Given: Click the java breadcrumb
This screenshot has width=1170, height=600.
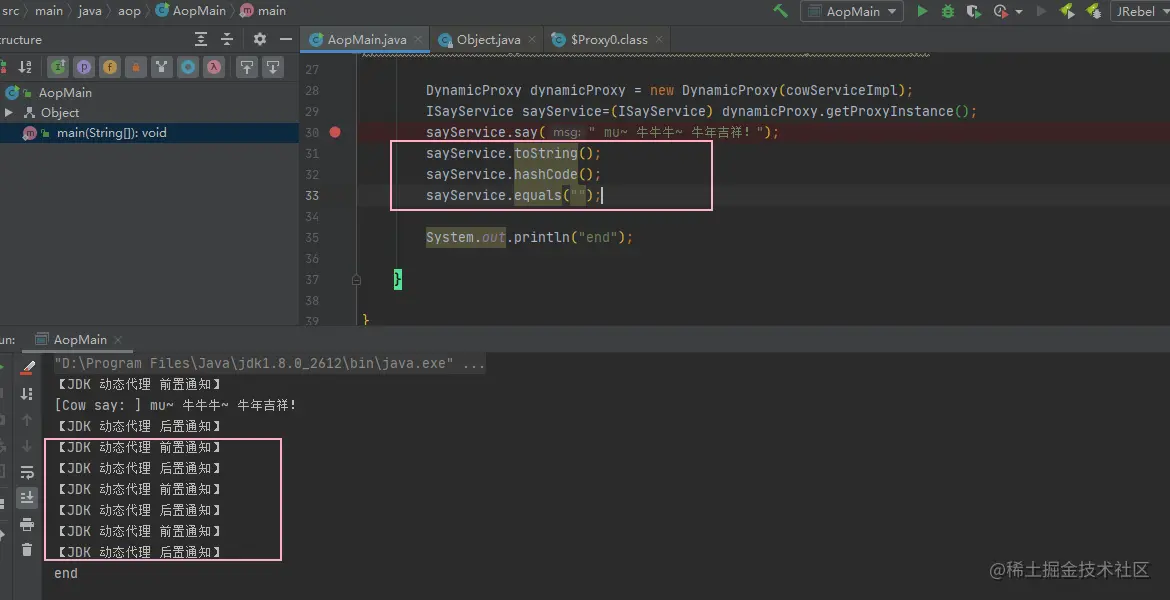Looking at the screenshot, I should pyautogui.click(x=90, y=10).
